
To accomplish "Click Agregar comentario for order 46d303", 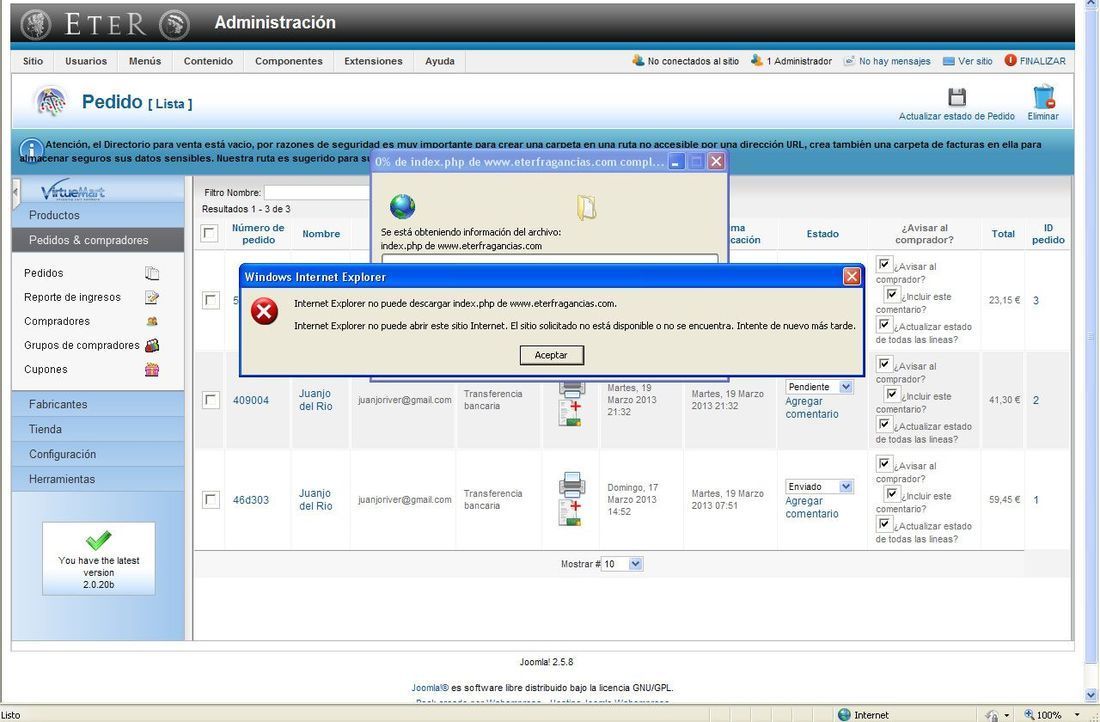I will (812, 507).
